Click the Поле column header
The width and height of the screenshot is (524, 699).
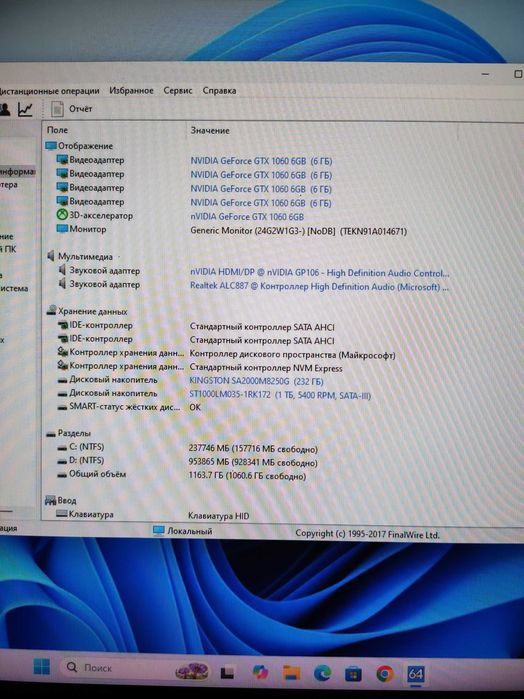coord(58,130)
